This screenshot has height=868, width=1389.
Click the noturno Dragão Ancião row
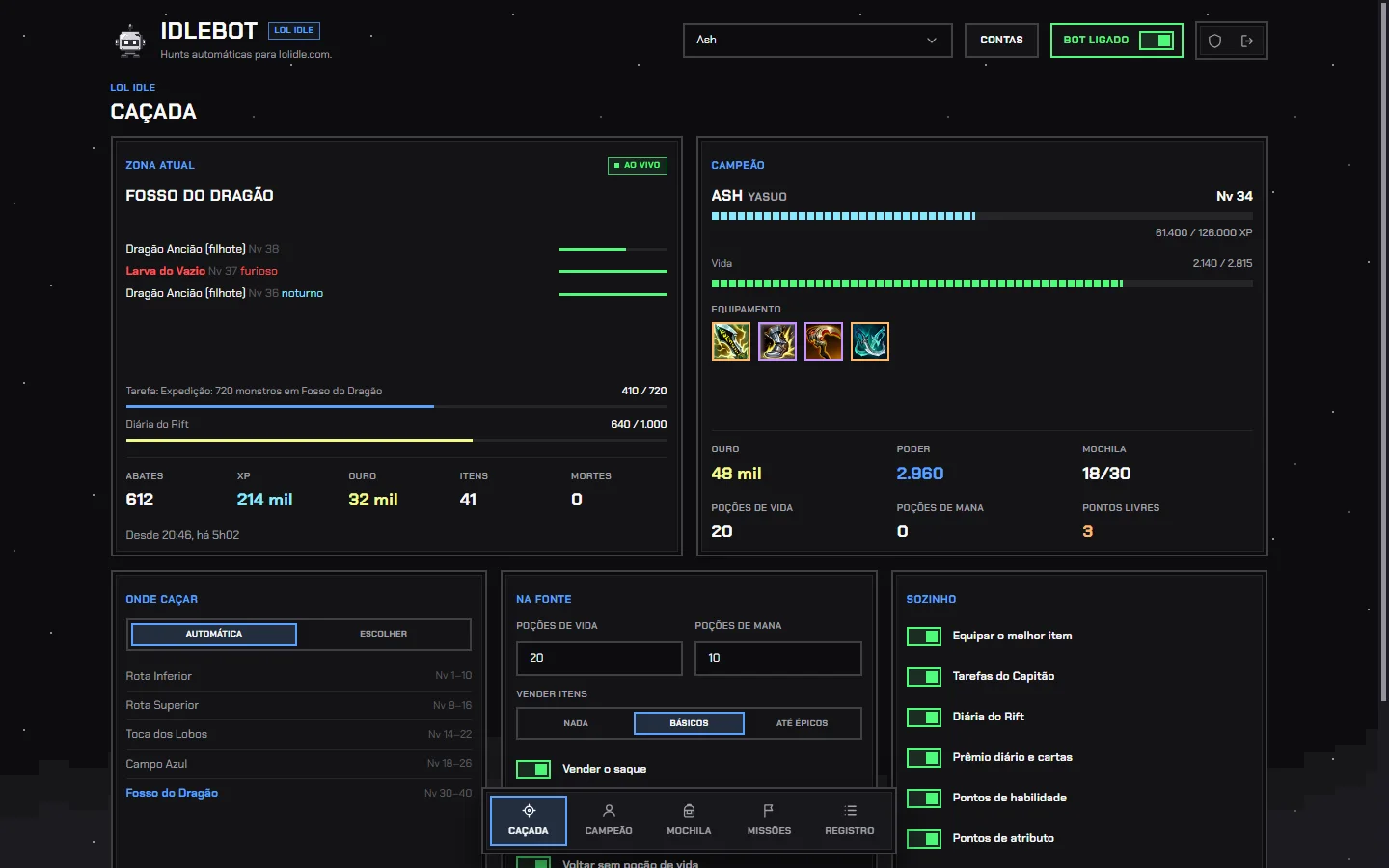point(396,293)
